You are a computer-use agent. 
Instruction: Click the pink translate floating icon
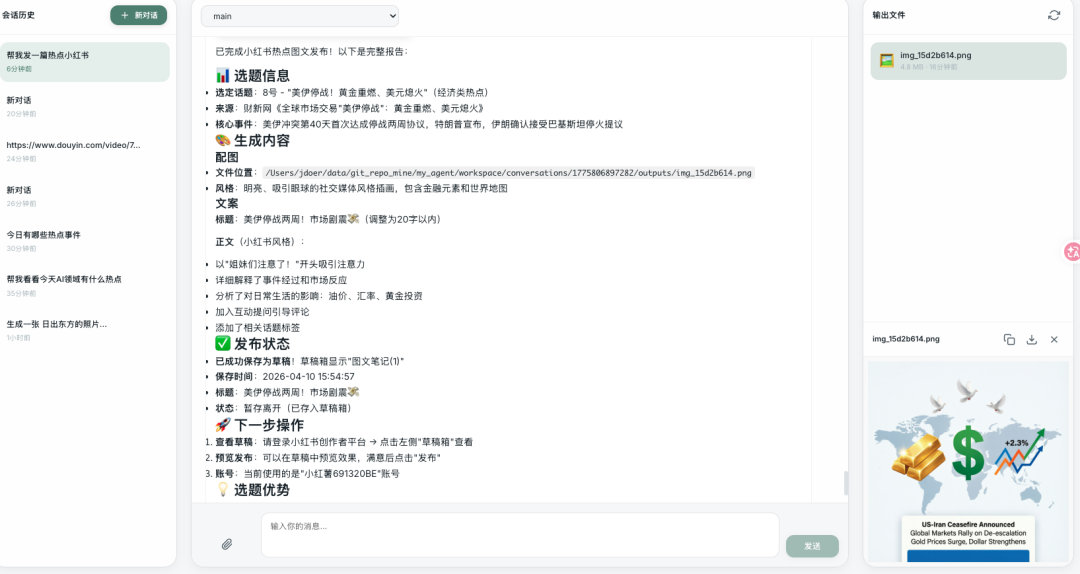click(1072, 253)
